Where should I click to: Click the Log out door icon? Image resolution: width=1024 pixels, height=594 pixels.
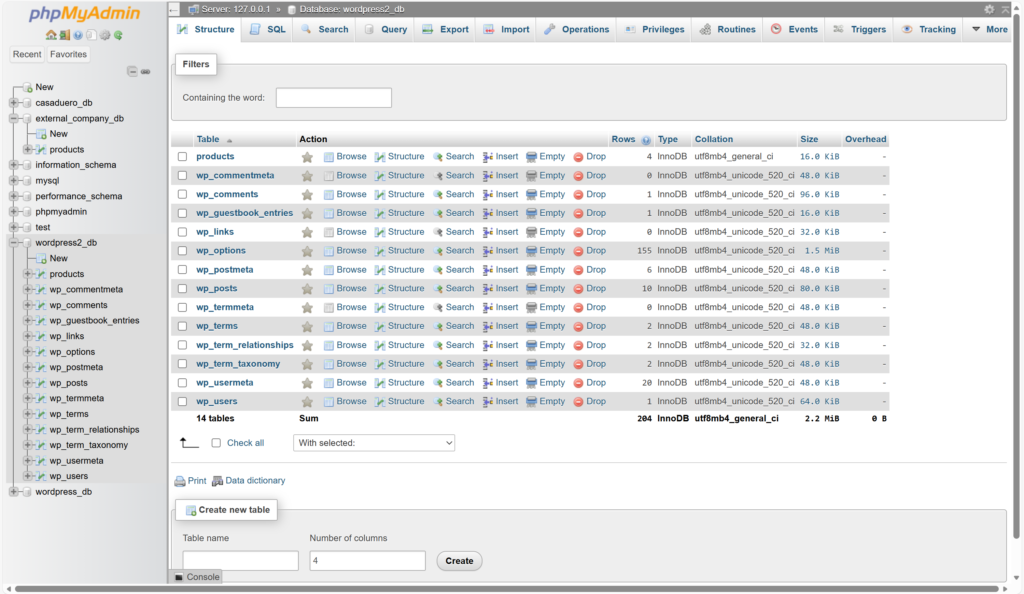65,35
